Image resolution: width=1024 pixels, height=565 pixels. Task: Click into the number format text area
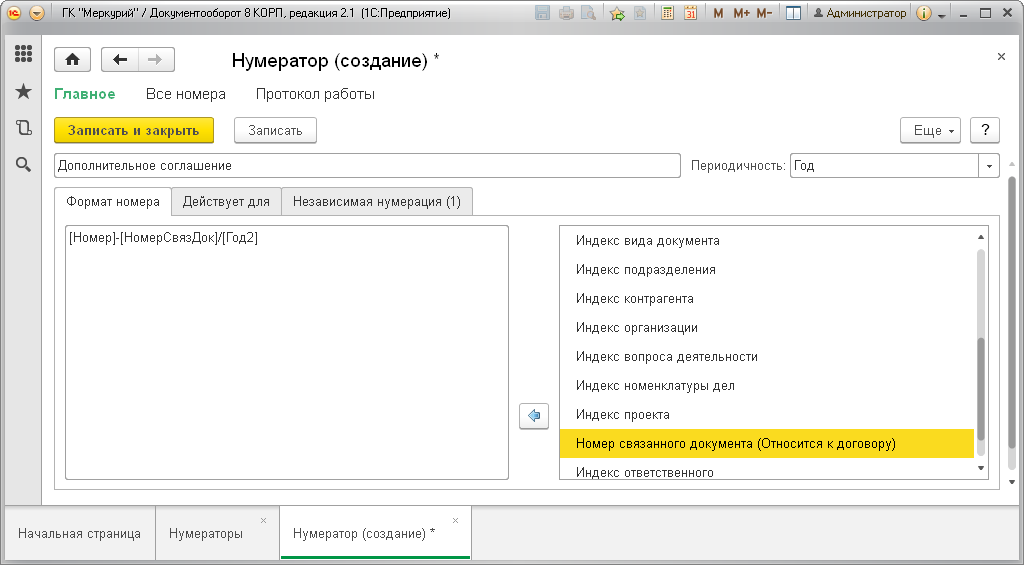(x=287, y=353)
